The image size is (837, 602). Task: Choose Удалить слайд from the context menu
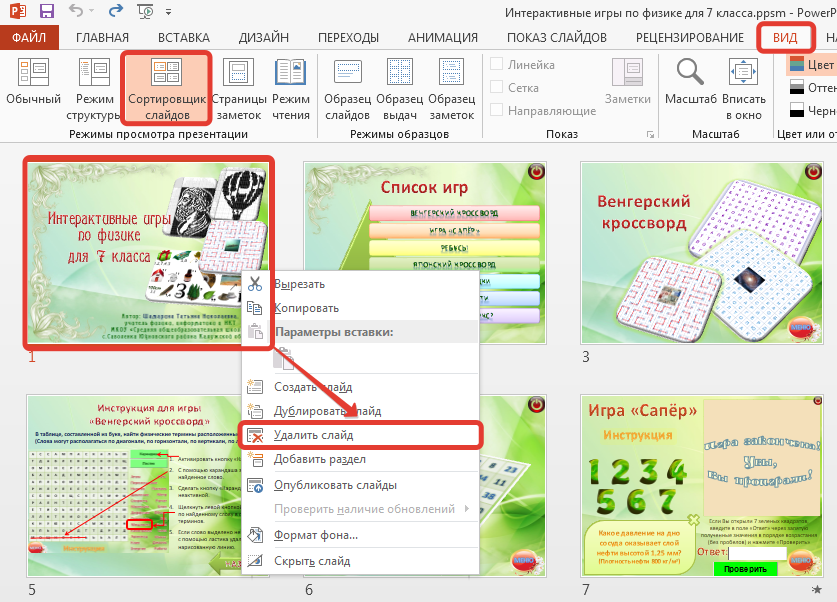tap(314, 435)
